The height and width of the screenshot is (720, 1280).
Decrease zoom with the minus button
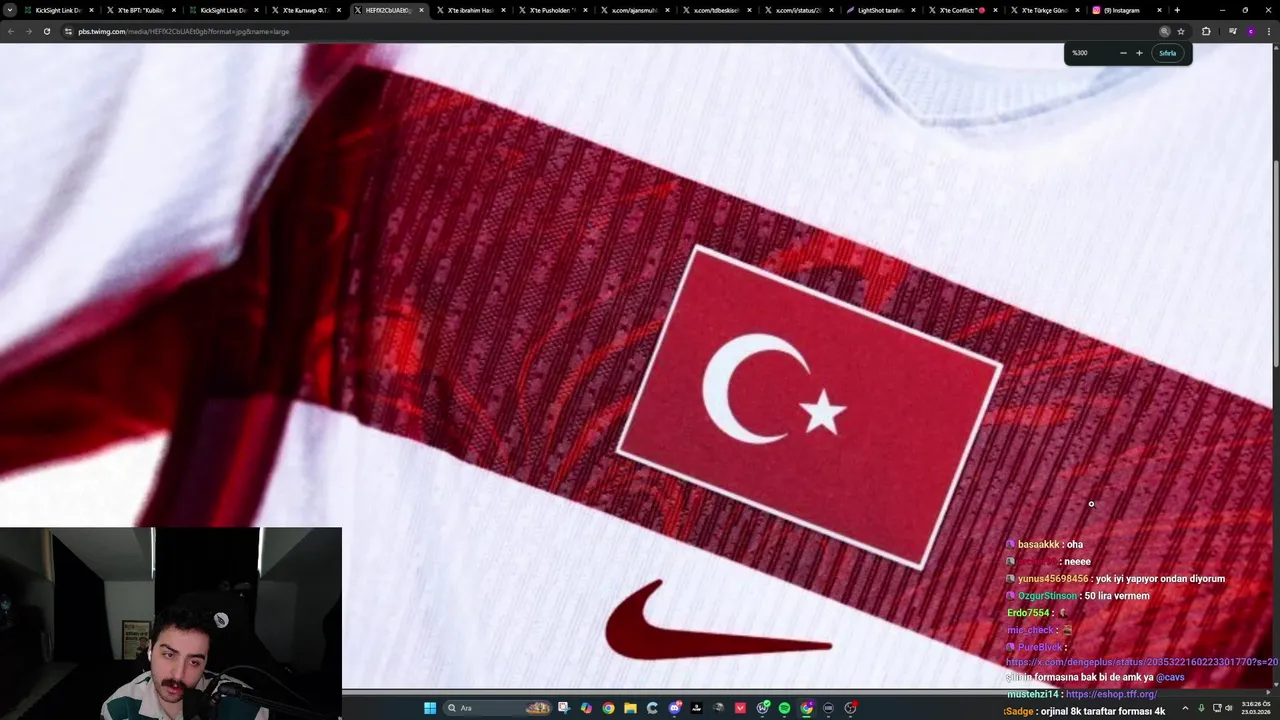tap(1123, 53)
